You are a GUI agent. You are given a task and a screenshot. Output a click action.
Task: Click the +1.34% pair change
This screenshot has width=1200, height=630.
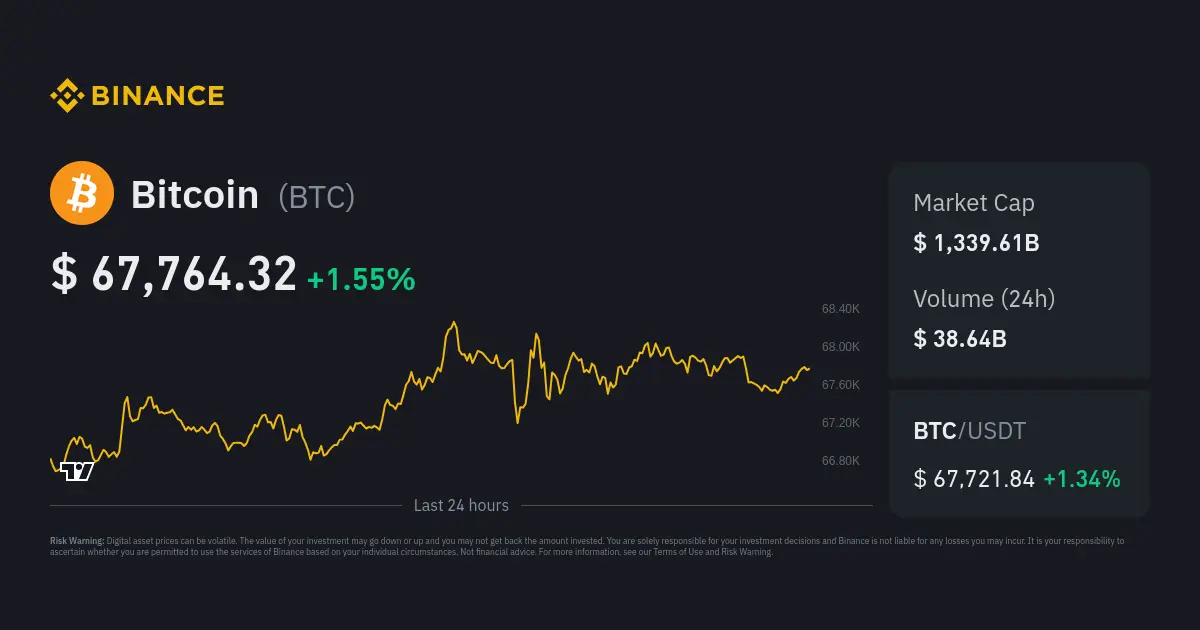(1082, 479)
